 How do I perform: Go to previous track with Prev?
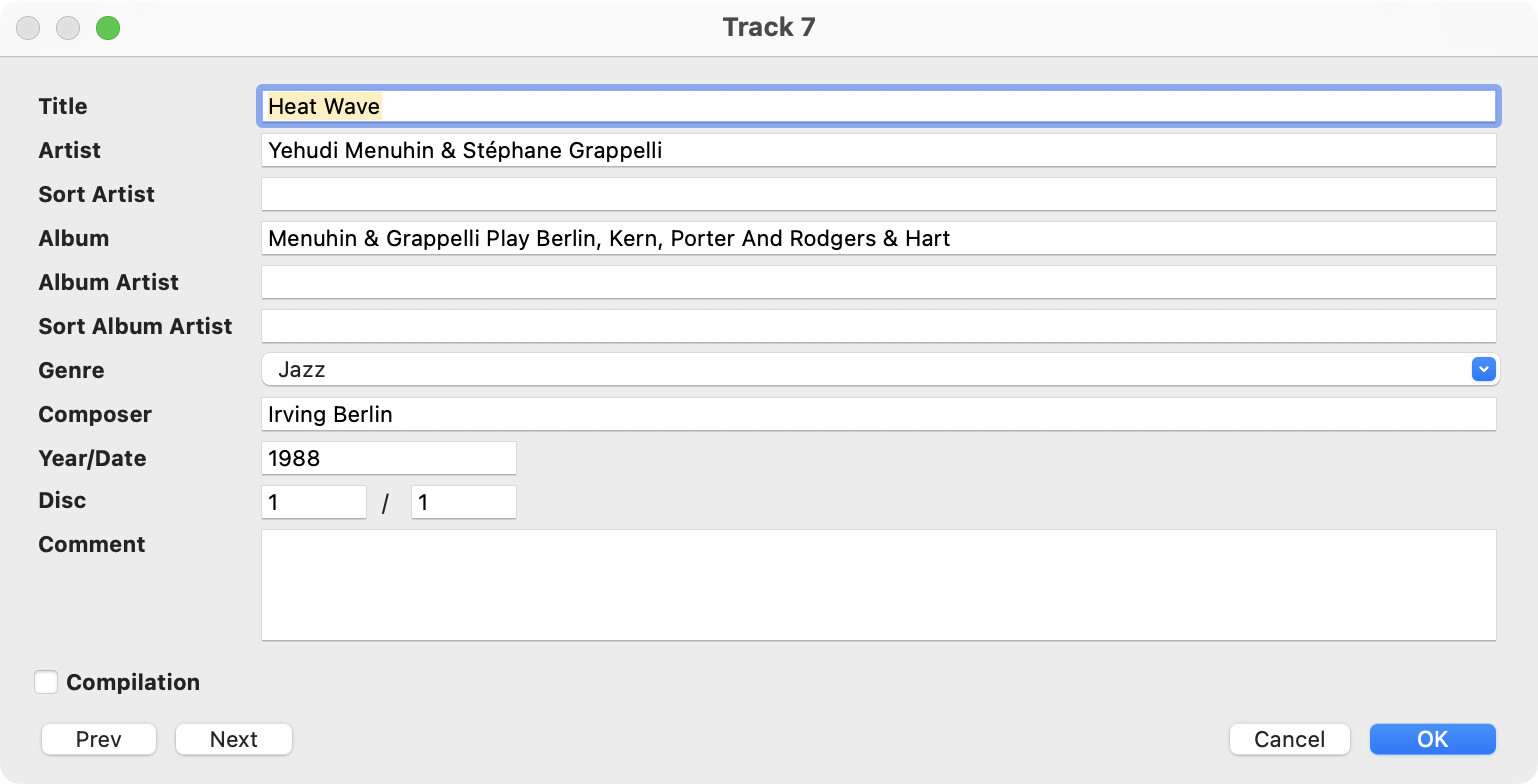pos(99,739)
